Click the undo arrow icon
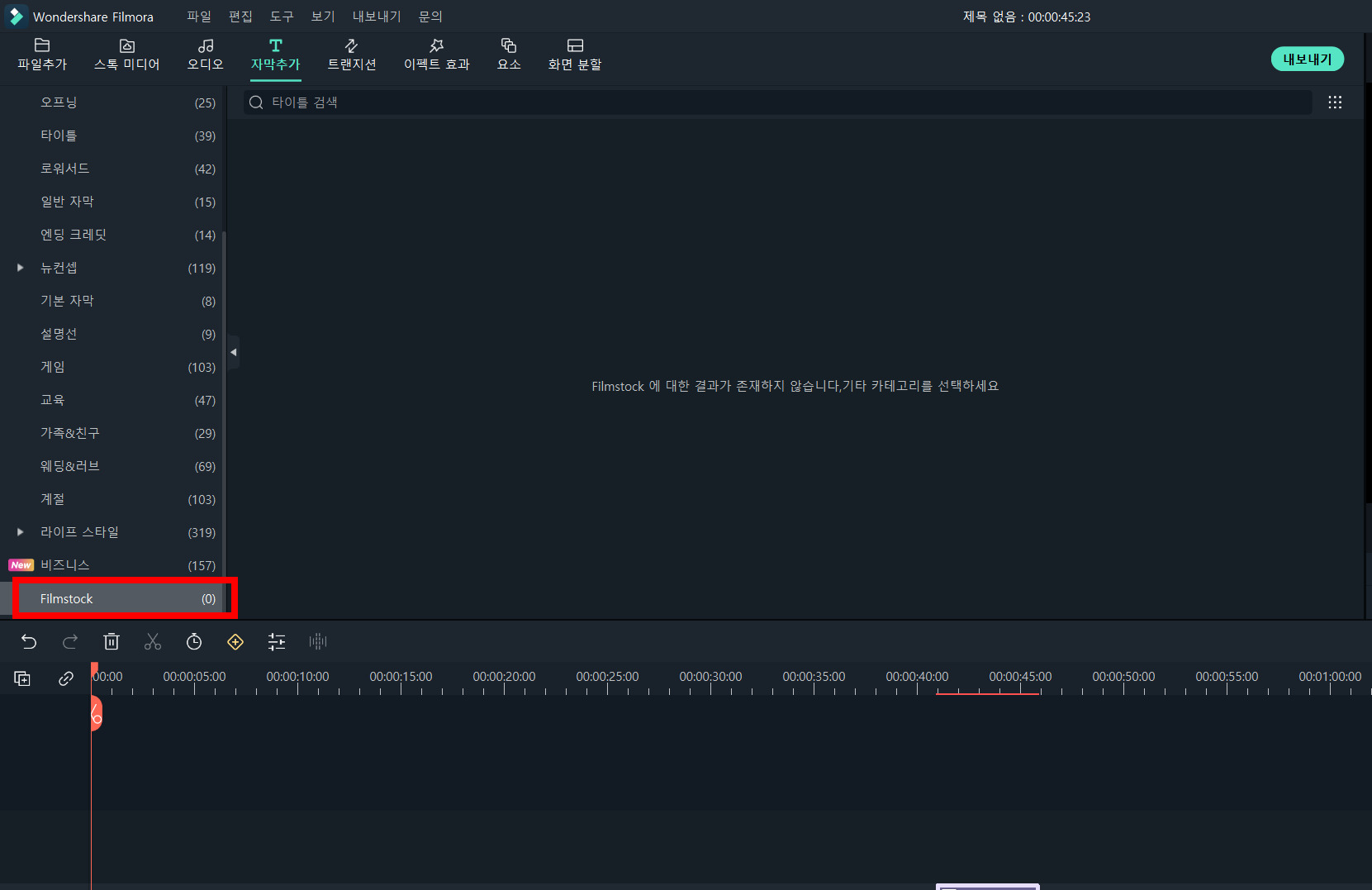This screenshot has height=890, width=1372. (29, 641)
